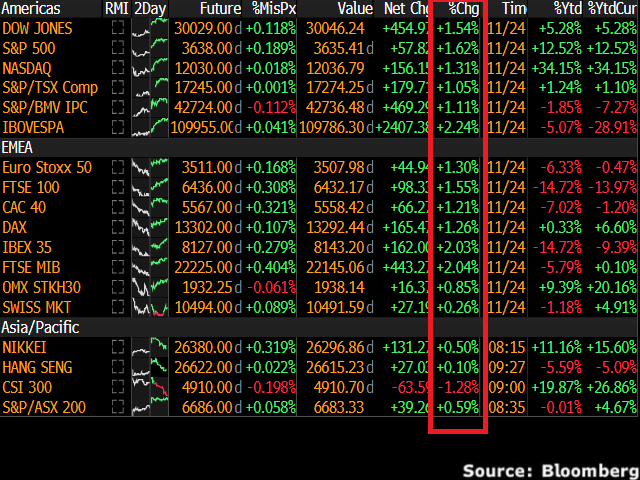Click NIKKEI time cell 08:15

coord(507,347)
